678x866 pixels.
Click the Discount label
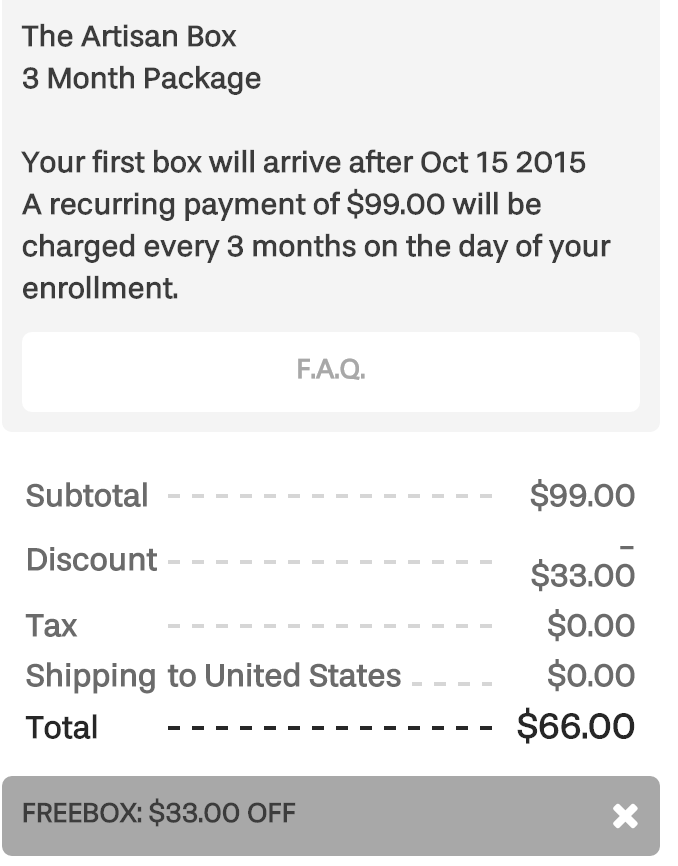pyautogui.click(x=92, y=559)
